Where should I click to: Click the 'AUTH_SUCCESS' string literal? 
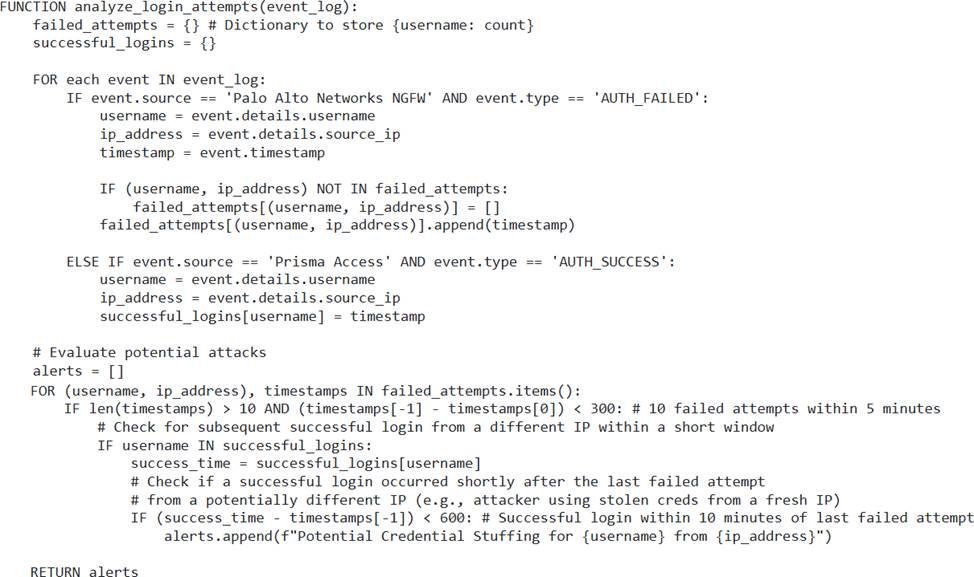[618, 262]
